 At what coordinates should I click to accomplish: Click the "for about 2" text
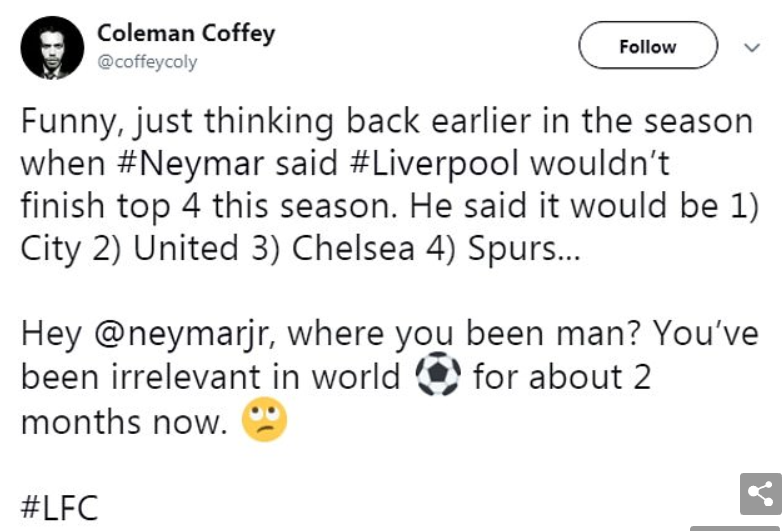[564, 378]
